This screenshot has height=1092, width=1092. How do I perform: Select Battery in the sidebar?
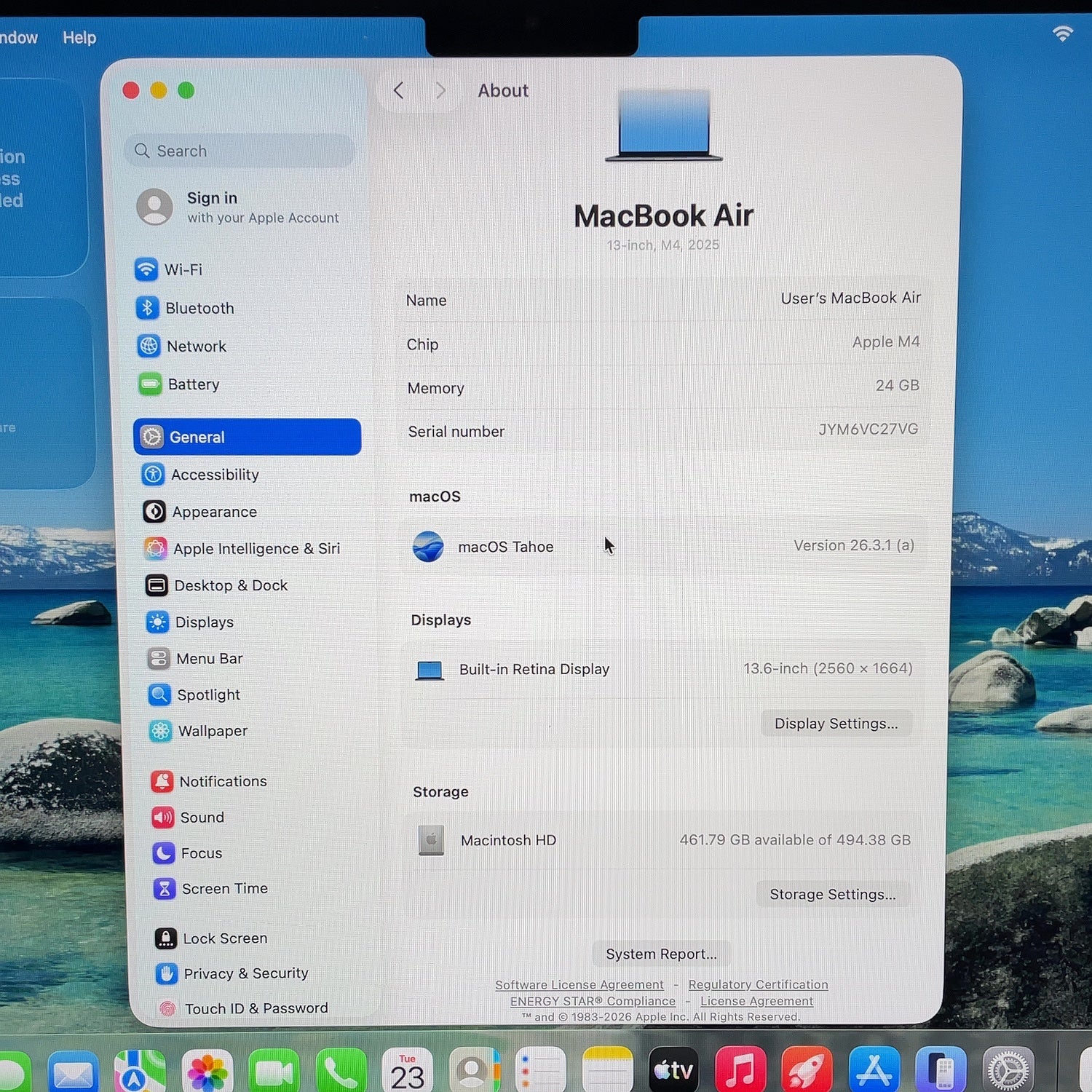179,384
